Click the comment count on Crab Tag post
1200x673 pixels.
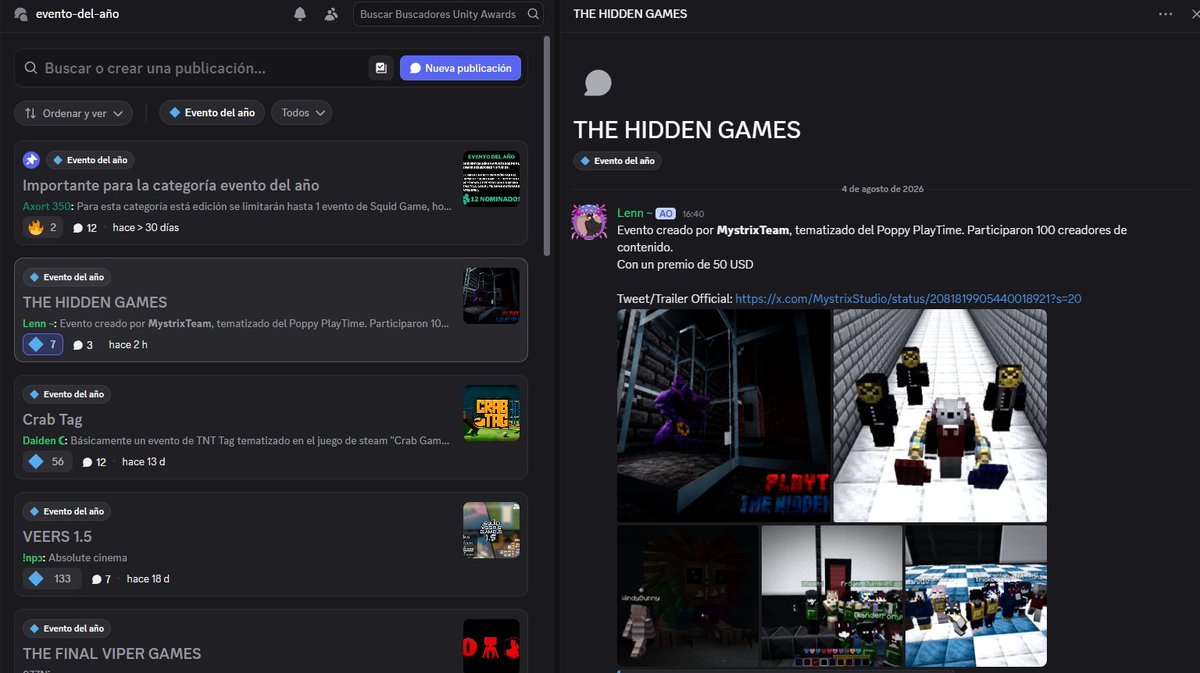click(x=95, y=462)
